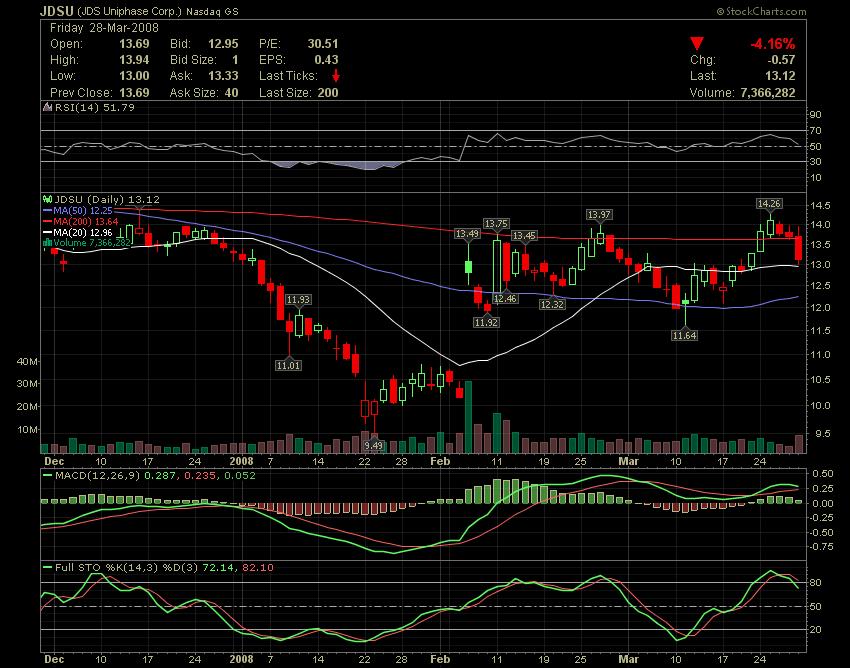Click the -0.75 MACD axis label

pyautogui.click(x=822, y=547)
